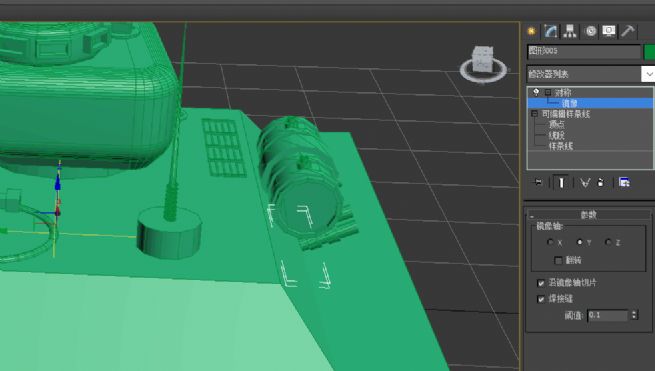
Task: Open the Motion panel tab
Action: (591, 31)
